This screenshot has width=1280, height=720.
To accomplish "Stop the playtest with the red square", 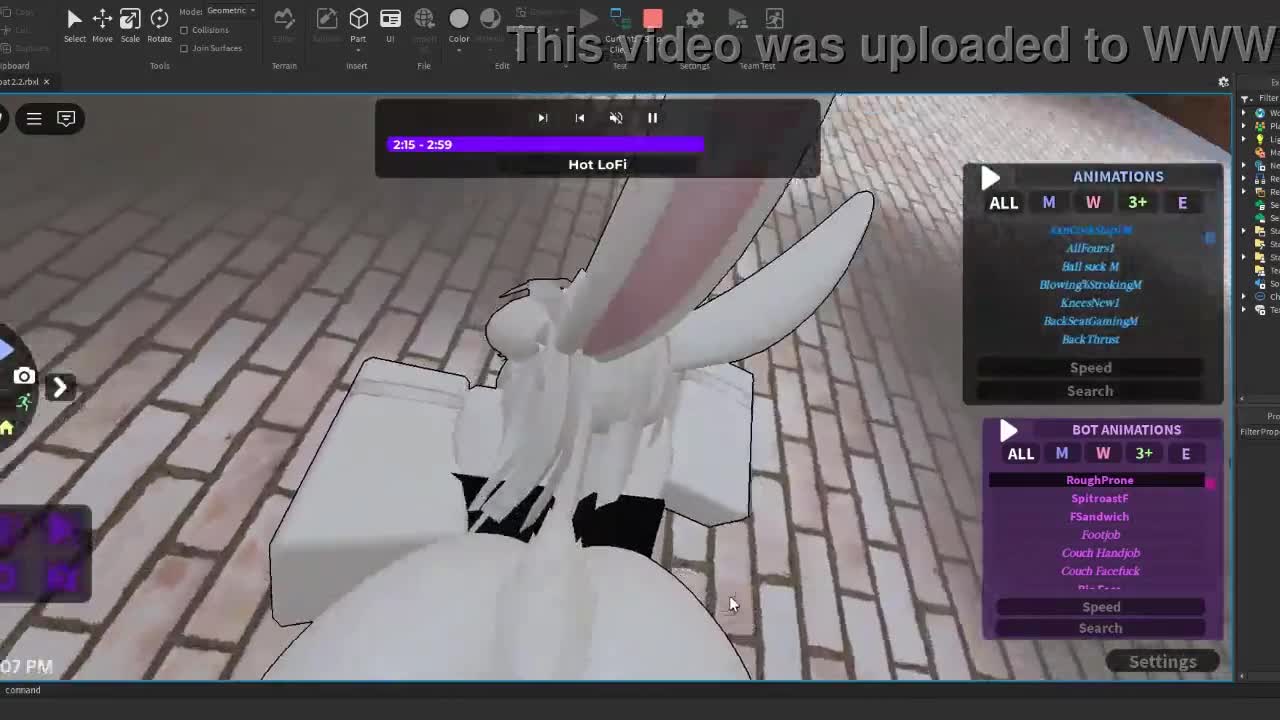I will (x=652, y=19).
